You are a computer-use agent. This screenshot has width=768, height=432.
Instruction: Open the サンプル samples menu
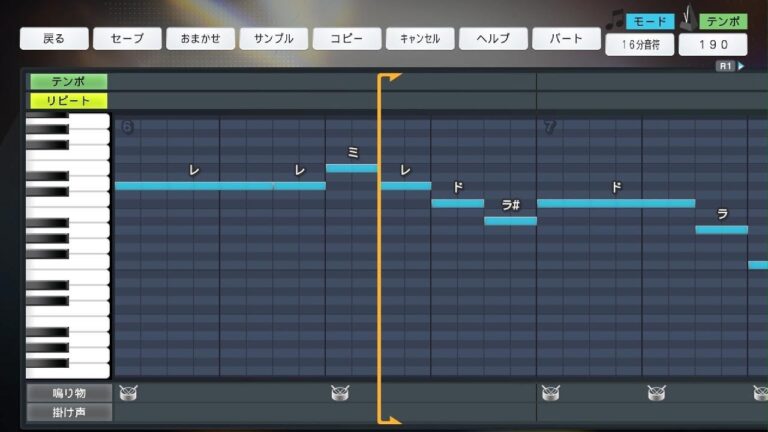(x=273, y=39)
